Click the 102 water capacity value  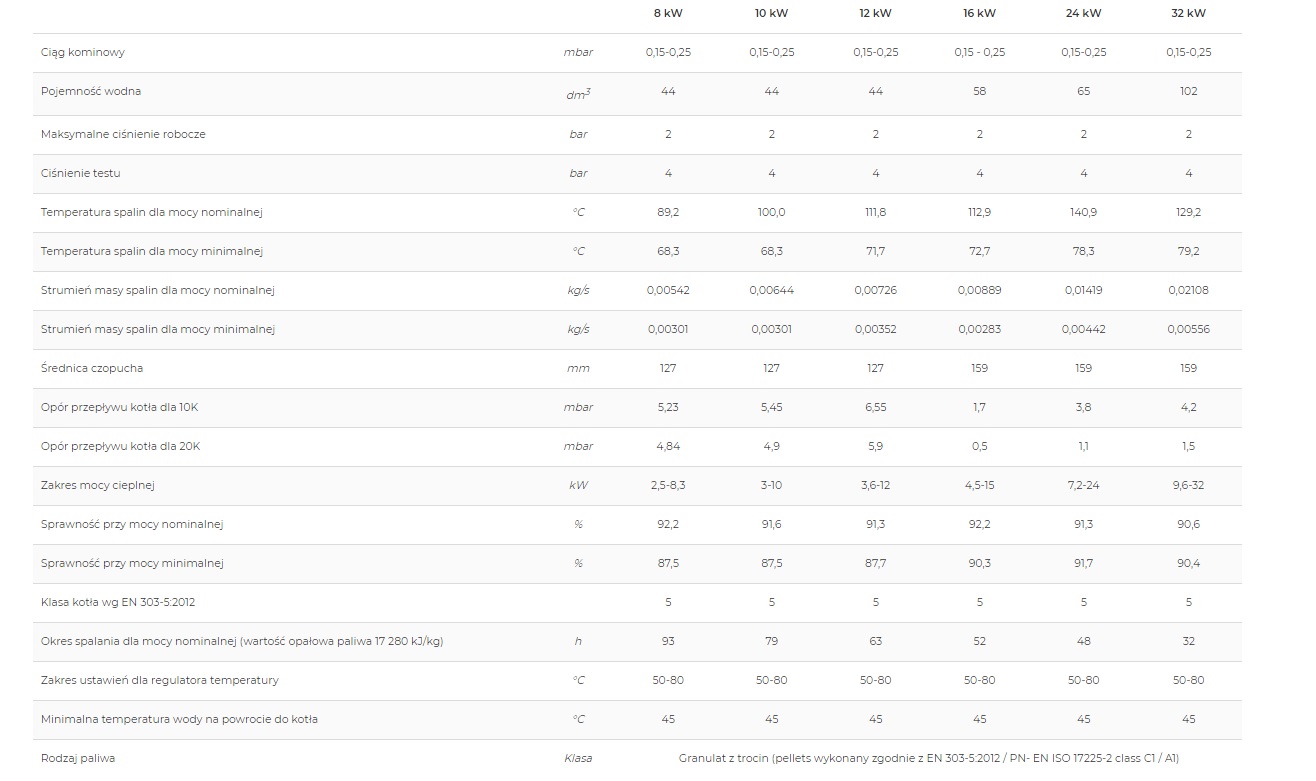[1188, 91]
